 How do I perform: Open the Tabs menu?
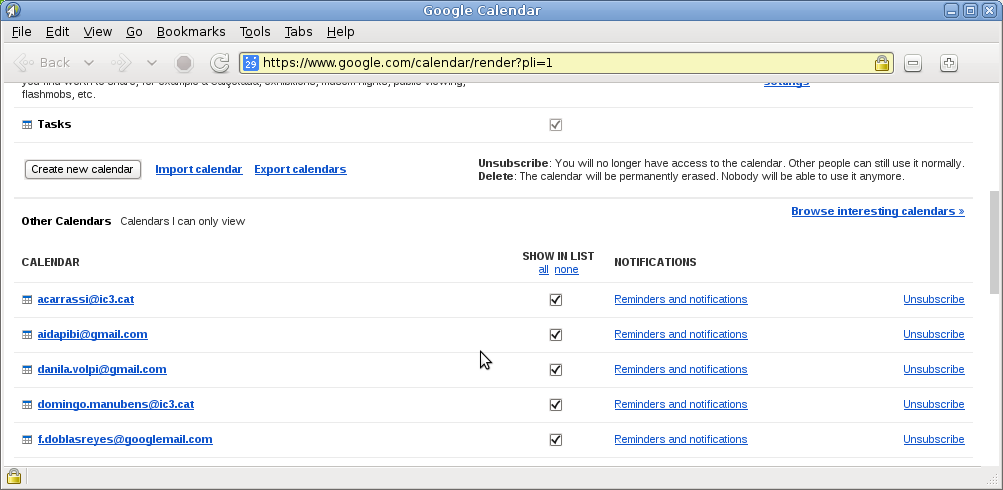coord(298,31)
